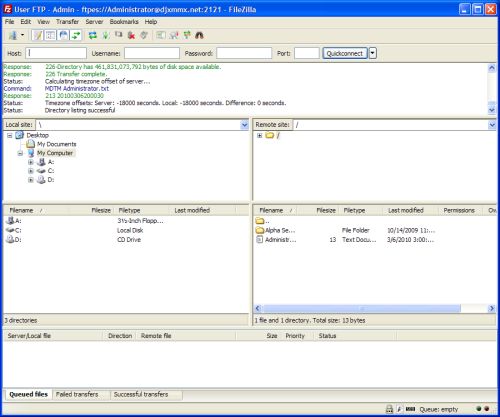
Task: Click green activity LED in status bar
Action: pyautogui.click(x=479, y=409)
